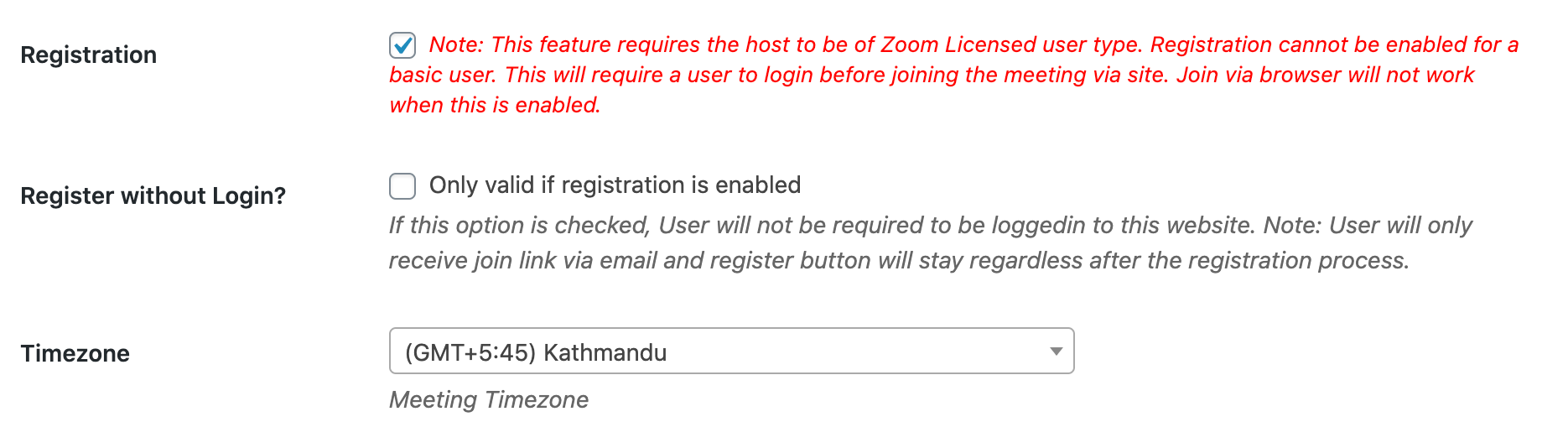Viewport: 1568px width, 448px height.
Task: Open the Timezone dropdown arrow
Action: (x=1056, y=352)
